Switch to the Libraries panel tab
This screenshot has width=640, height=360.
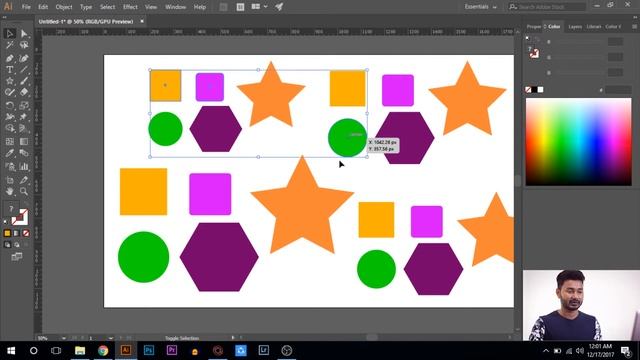point(594,27)
